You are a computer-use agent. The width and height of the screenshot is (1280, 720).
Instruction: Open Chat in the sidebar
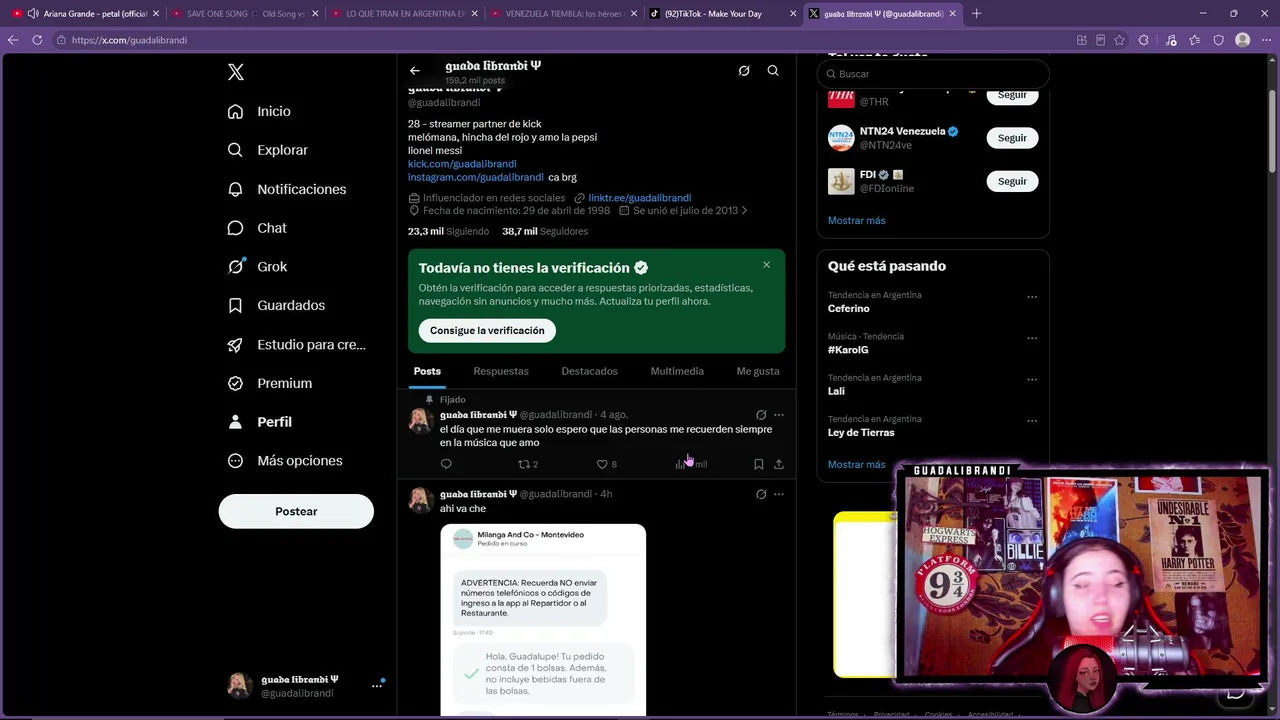point(256,228)
